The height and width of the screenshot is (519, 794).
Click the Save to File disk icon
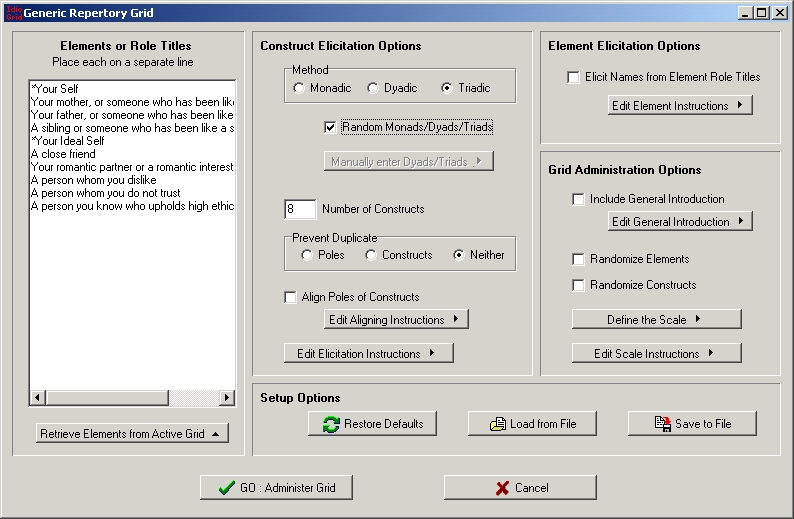661,424
